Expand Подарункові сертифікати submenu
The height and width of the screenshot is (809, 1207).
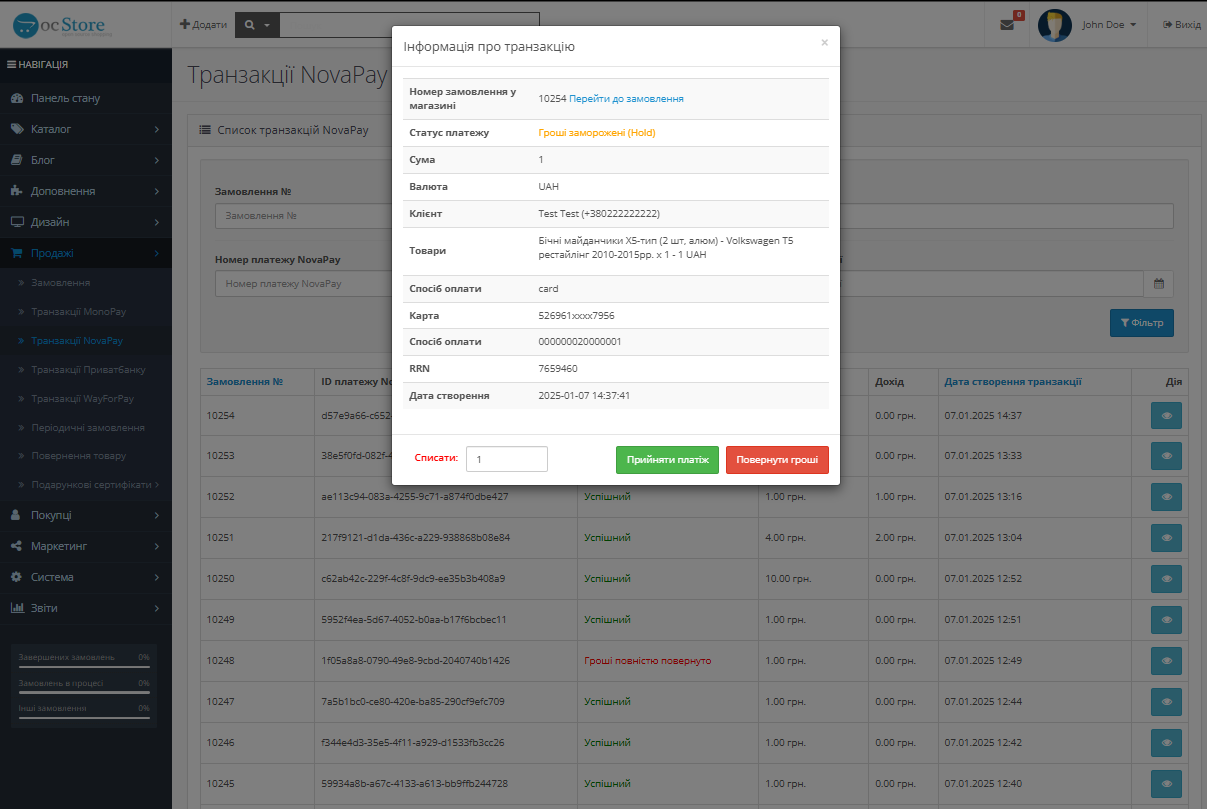click(x=86, y=485)
